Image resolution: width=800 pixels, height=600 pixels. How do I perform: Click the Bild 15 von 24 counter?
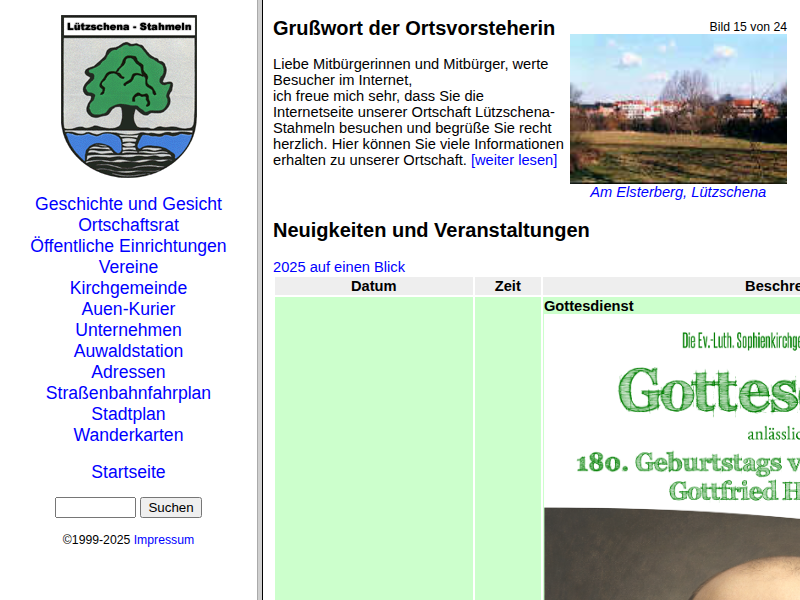[748, 27]
